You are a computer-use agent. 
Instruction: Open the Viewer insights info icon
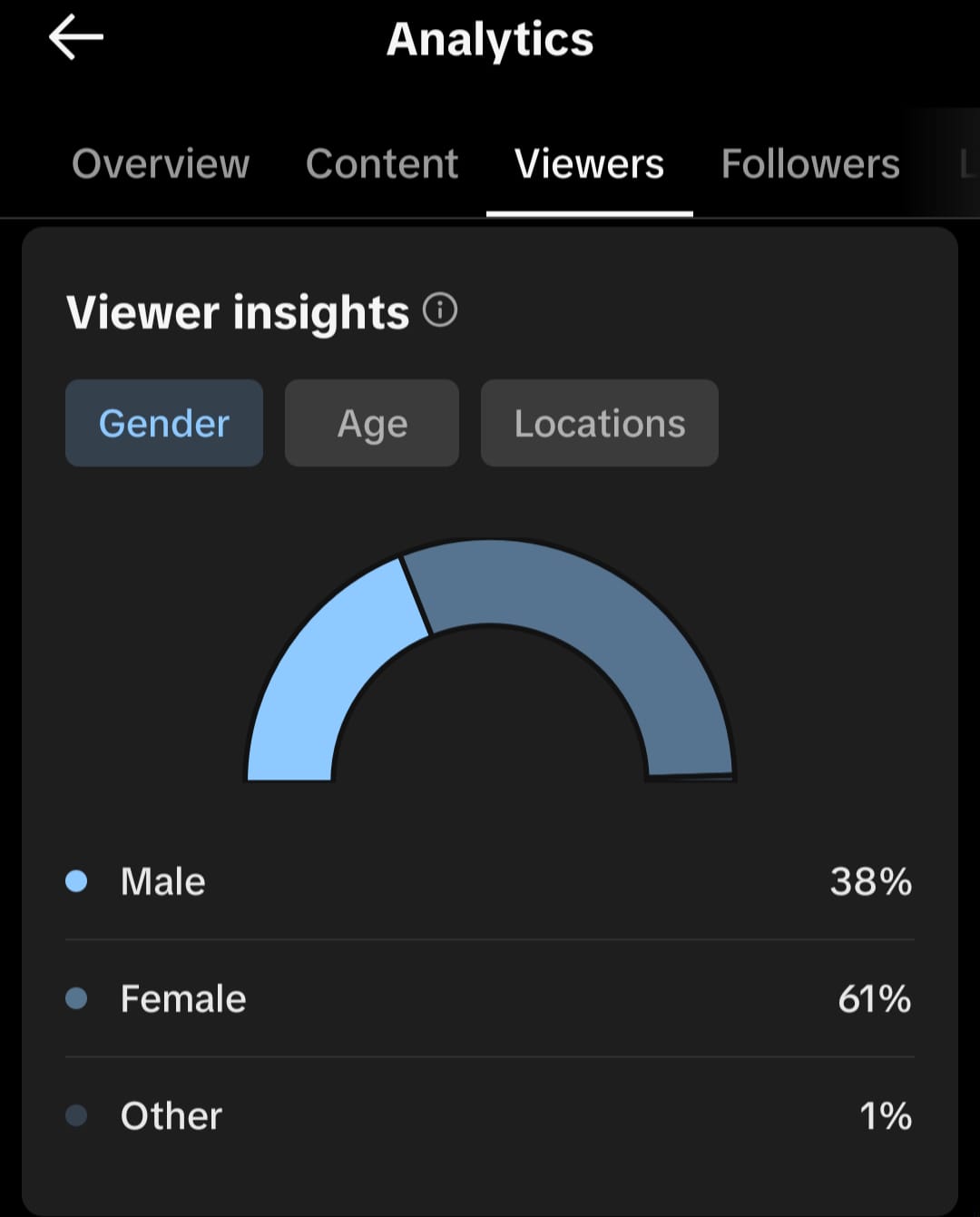click(440, 310)
